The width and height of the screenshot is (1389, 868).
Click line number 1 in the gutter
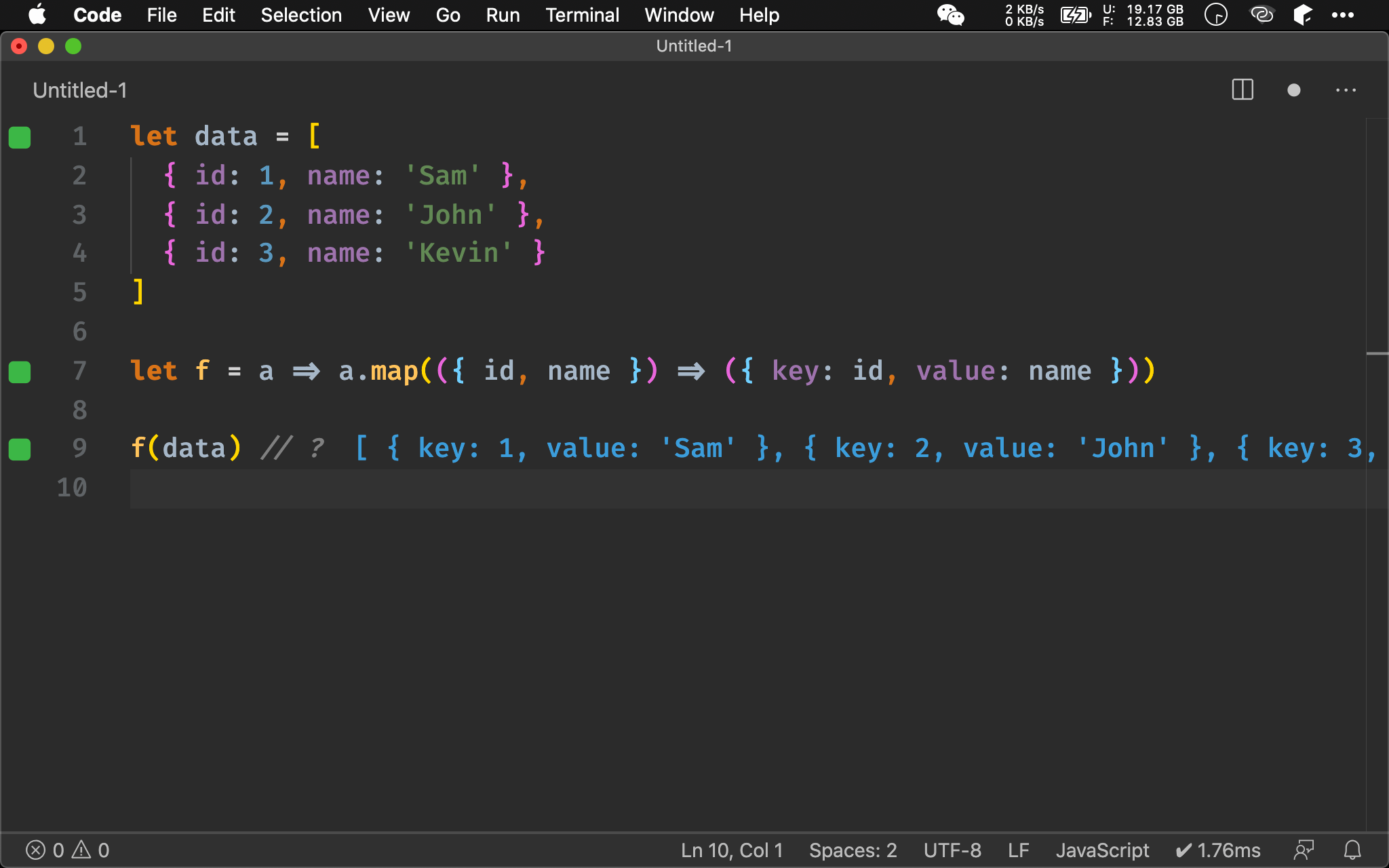(79, 136)
